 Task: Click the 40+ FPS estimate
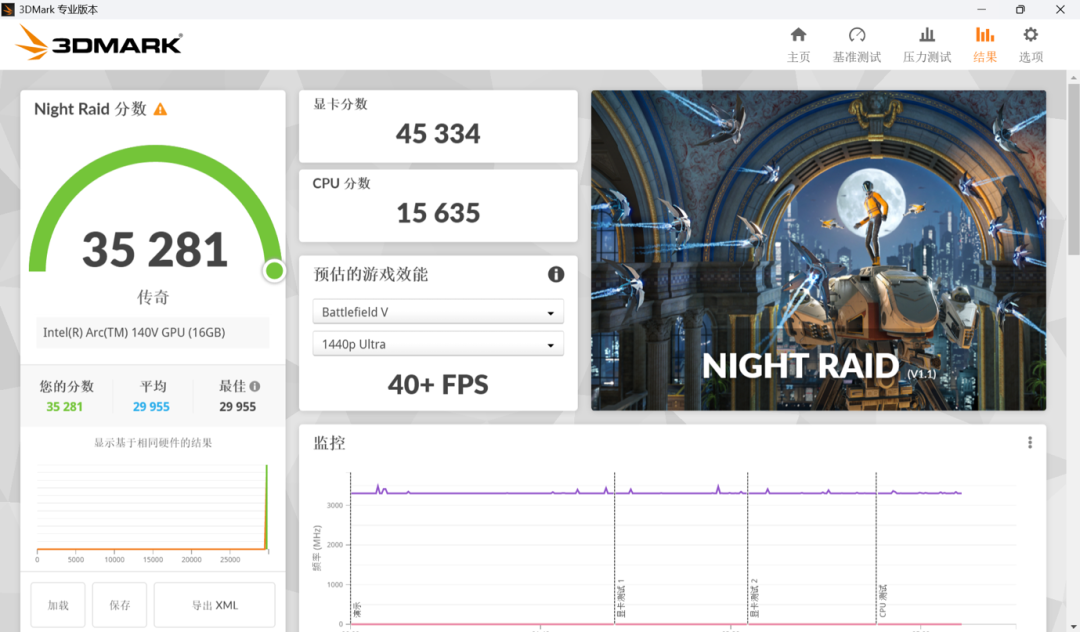(x=438, y=385)
